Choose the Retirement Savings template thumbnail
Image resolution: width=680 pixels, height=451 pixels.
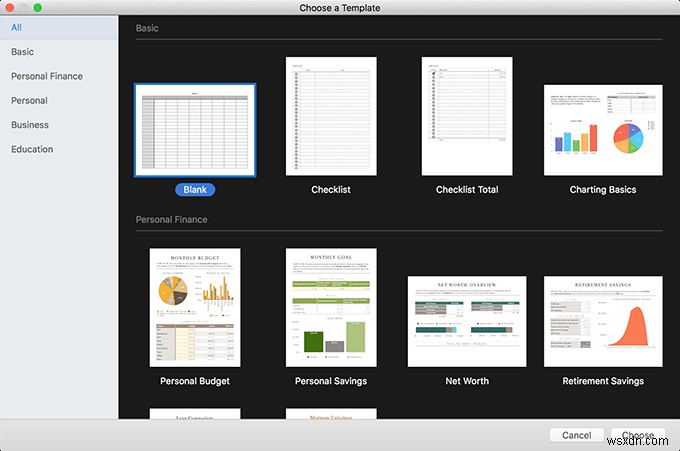(603, 321)
